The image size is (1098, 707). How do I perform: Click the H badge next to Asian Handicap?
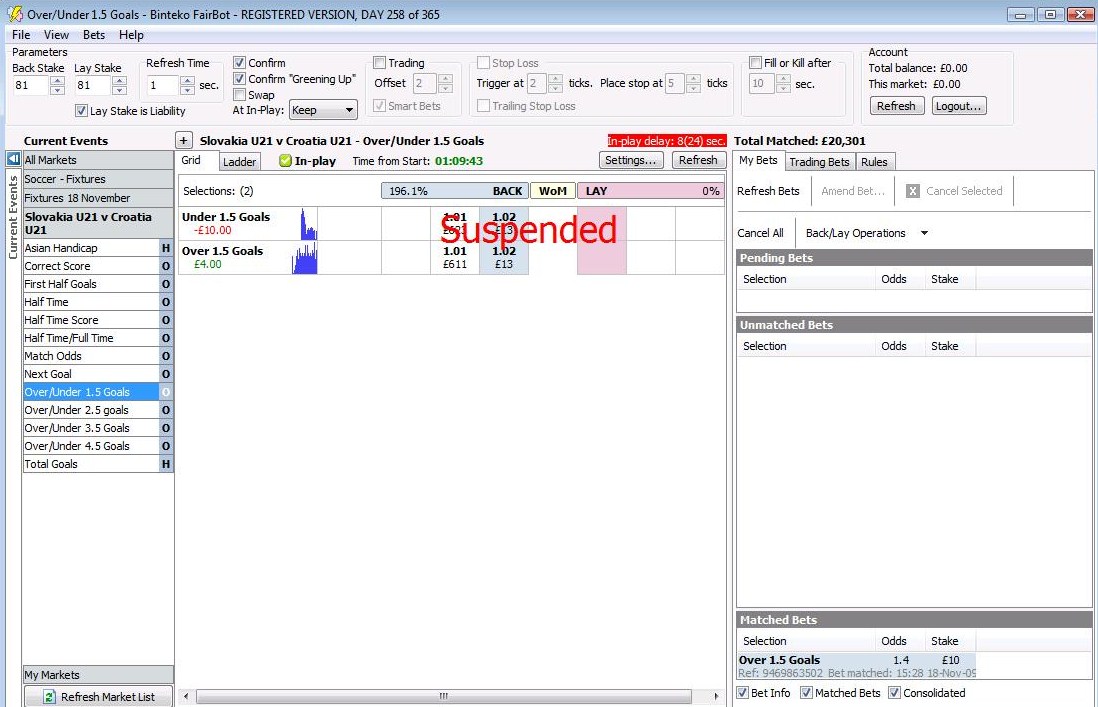pyautogui.click(x=166, y=248)
